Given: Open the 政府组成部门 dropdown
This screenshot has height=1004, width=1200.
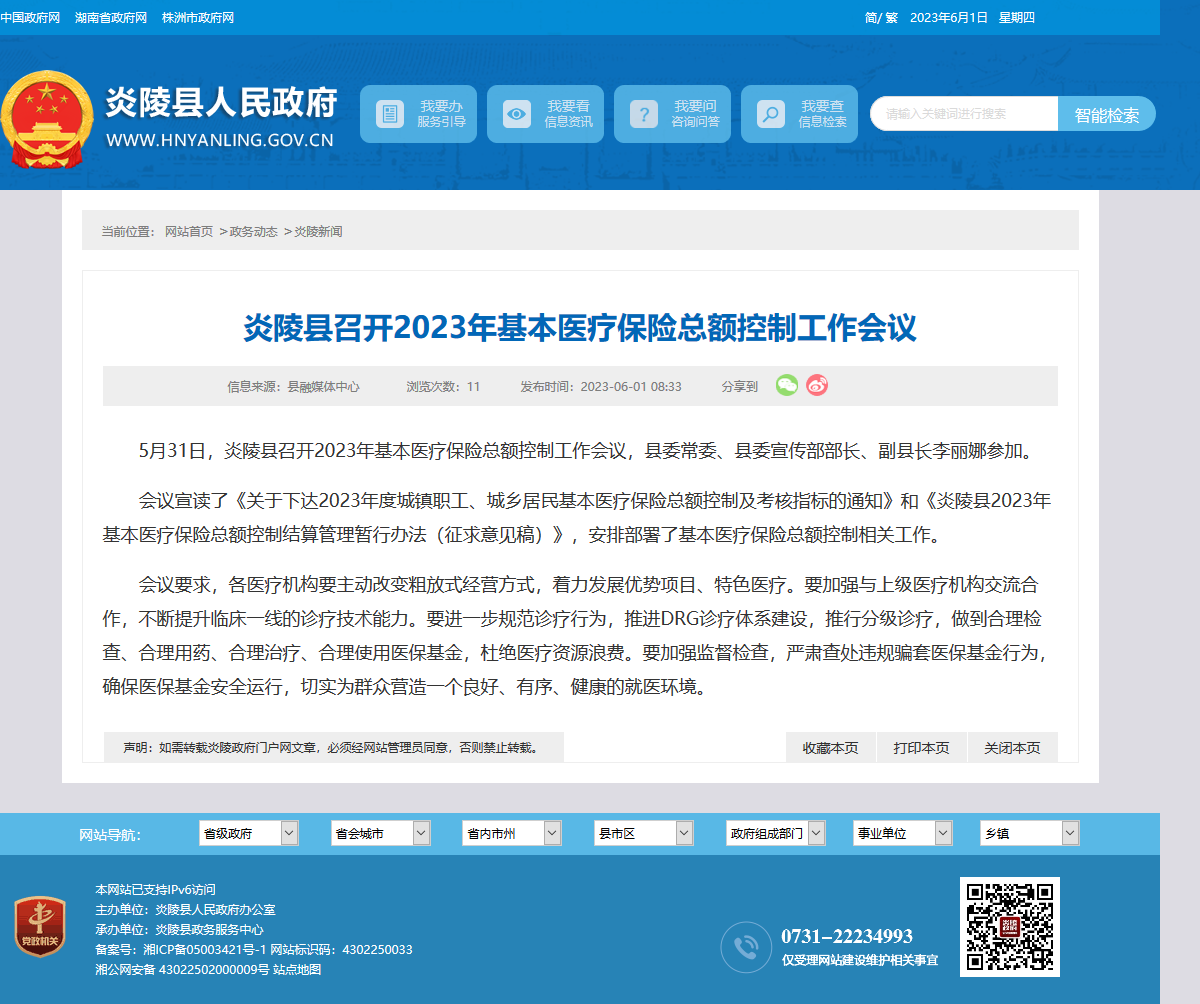Looking at the screenshot, I should pos(776,833).
